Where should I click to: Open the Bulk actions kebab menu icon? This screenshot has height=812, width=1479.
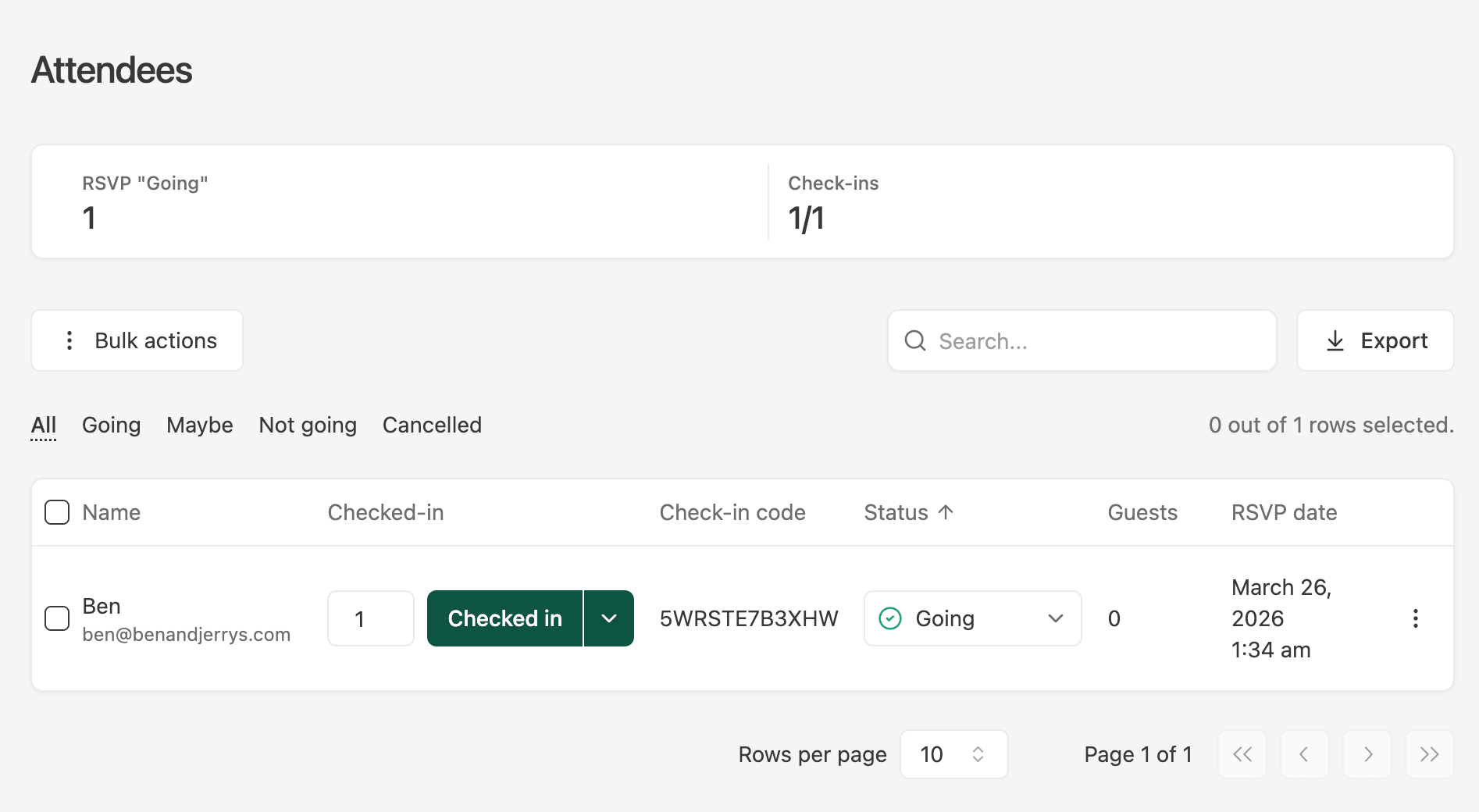69,340
